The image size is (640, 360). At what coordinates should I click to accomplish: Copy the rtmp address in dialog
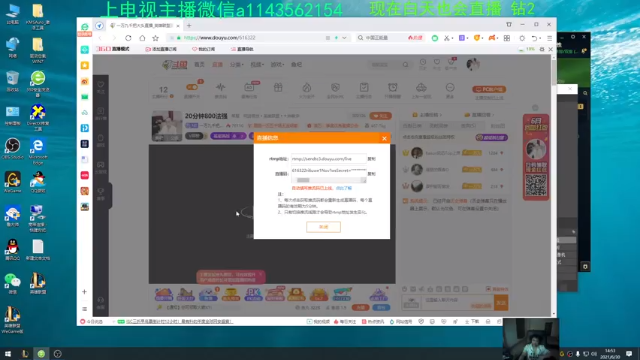371,159
